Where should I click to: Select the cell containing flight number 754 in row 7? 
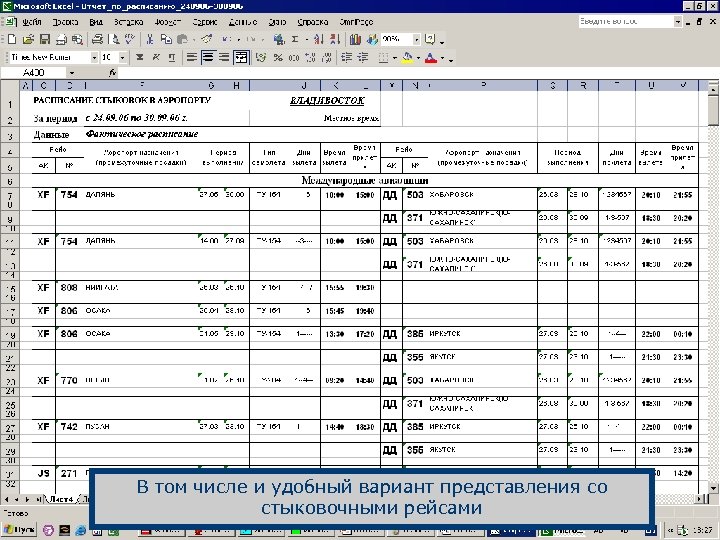pos(69,195)
